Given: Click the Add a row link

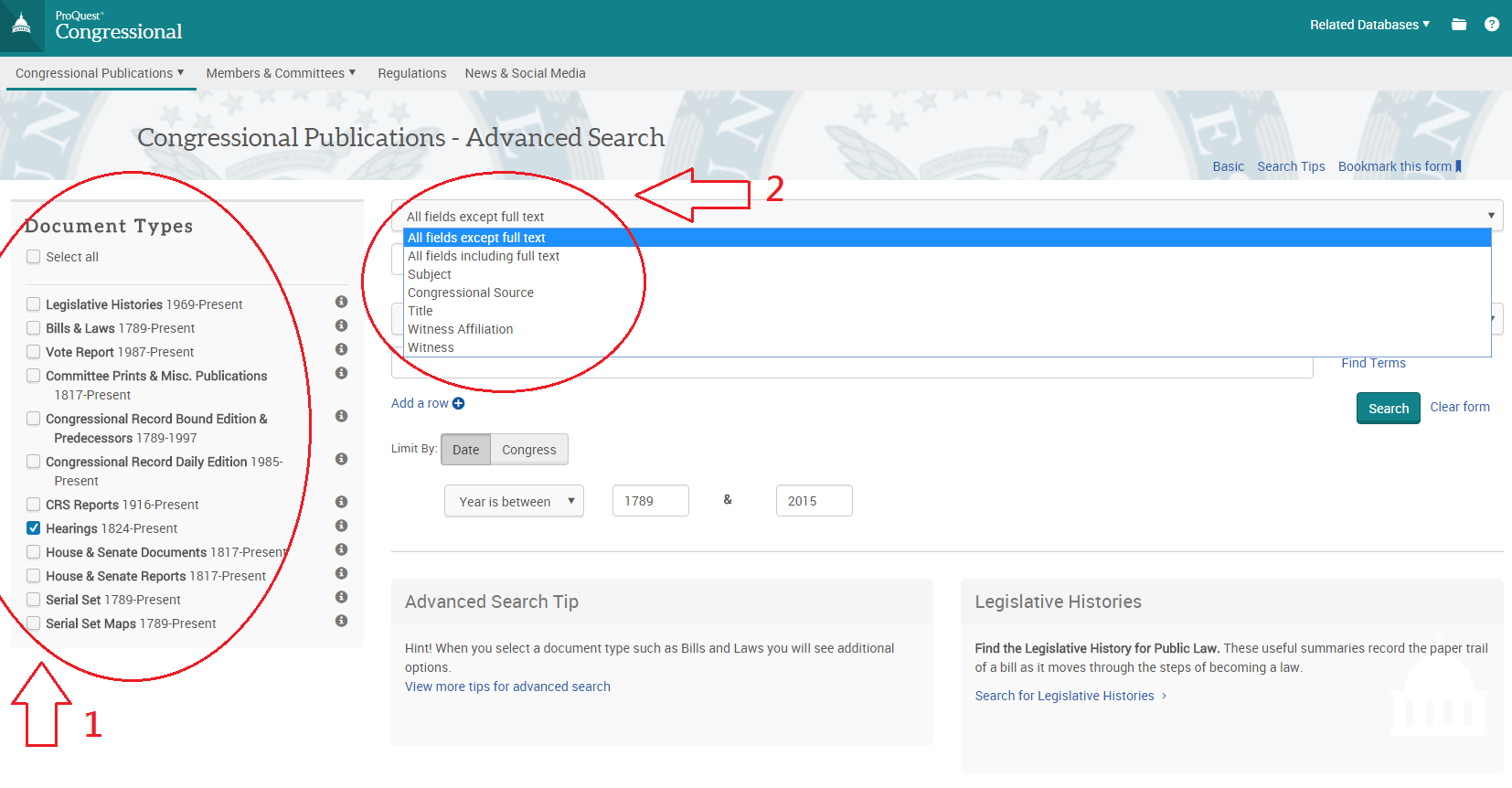Looking at the screenshot, I should (420, 403).
